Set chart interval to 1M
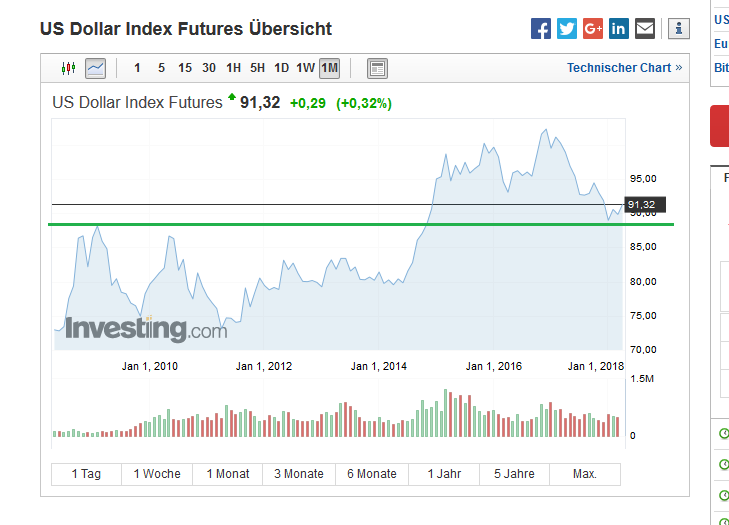 click(330, 68)
